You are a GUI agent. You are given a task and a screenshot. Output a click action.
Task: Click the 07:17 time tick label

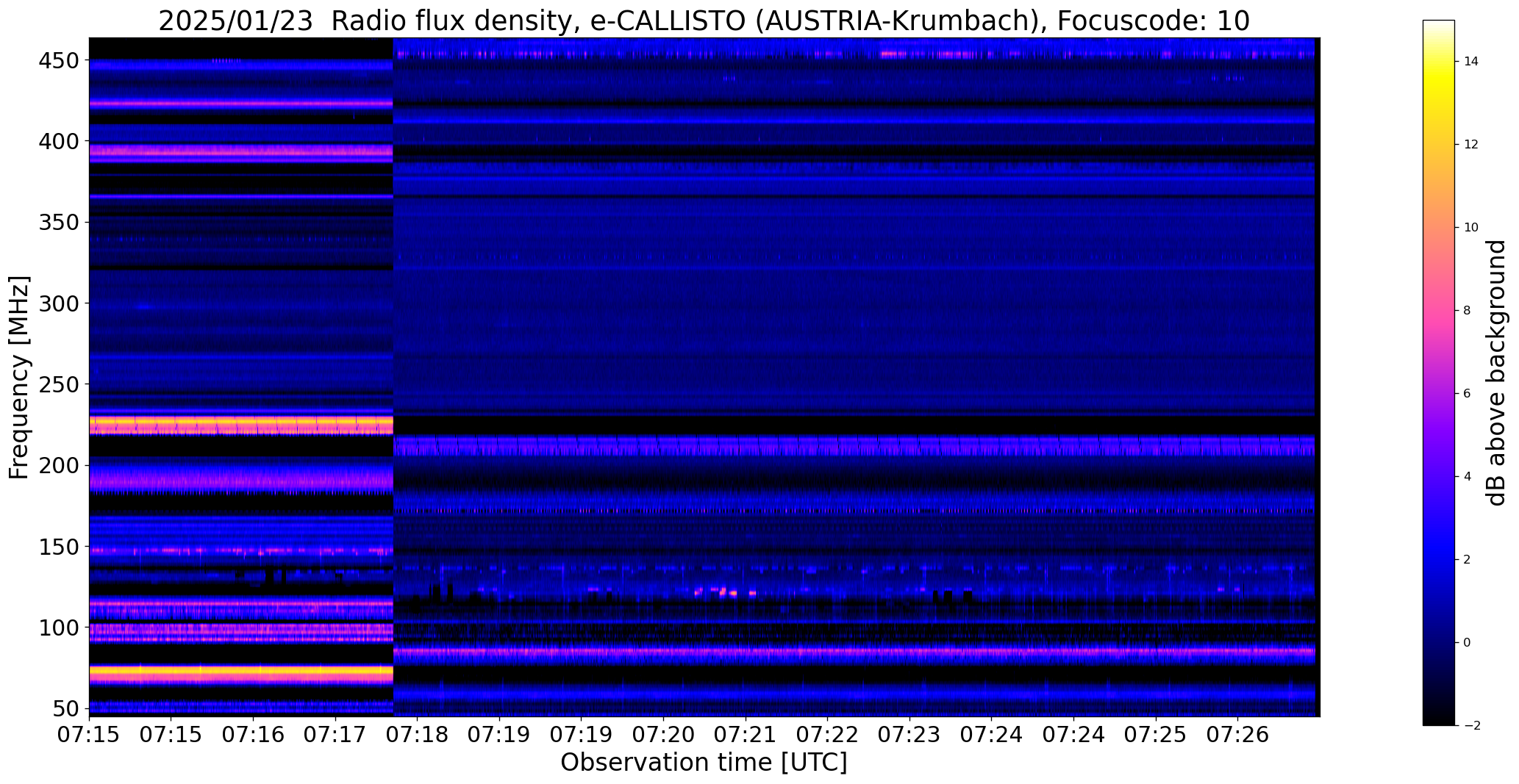coord(336,735)
